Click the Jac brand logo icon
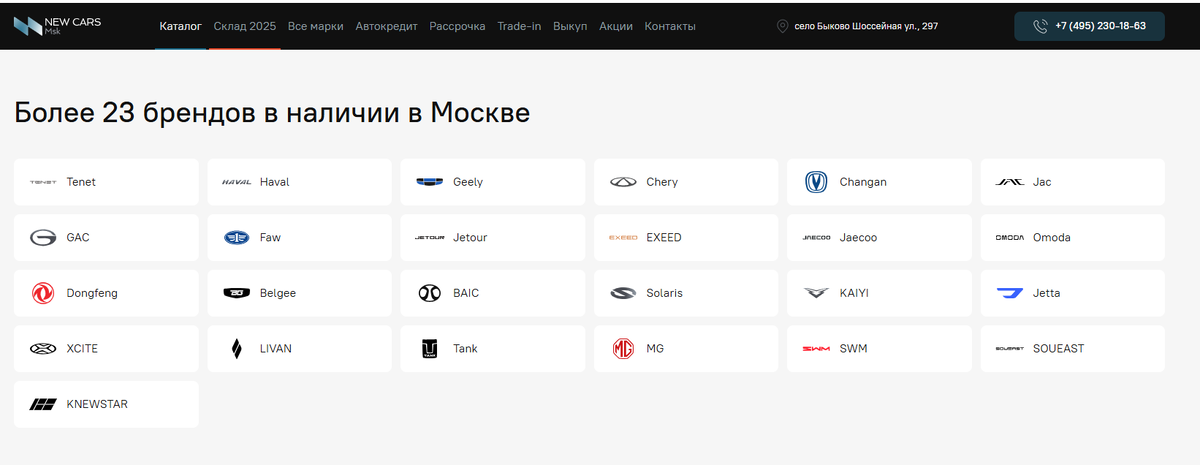This screenshot has height=465, width=1200. click(1010, 182)
